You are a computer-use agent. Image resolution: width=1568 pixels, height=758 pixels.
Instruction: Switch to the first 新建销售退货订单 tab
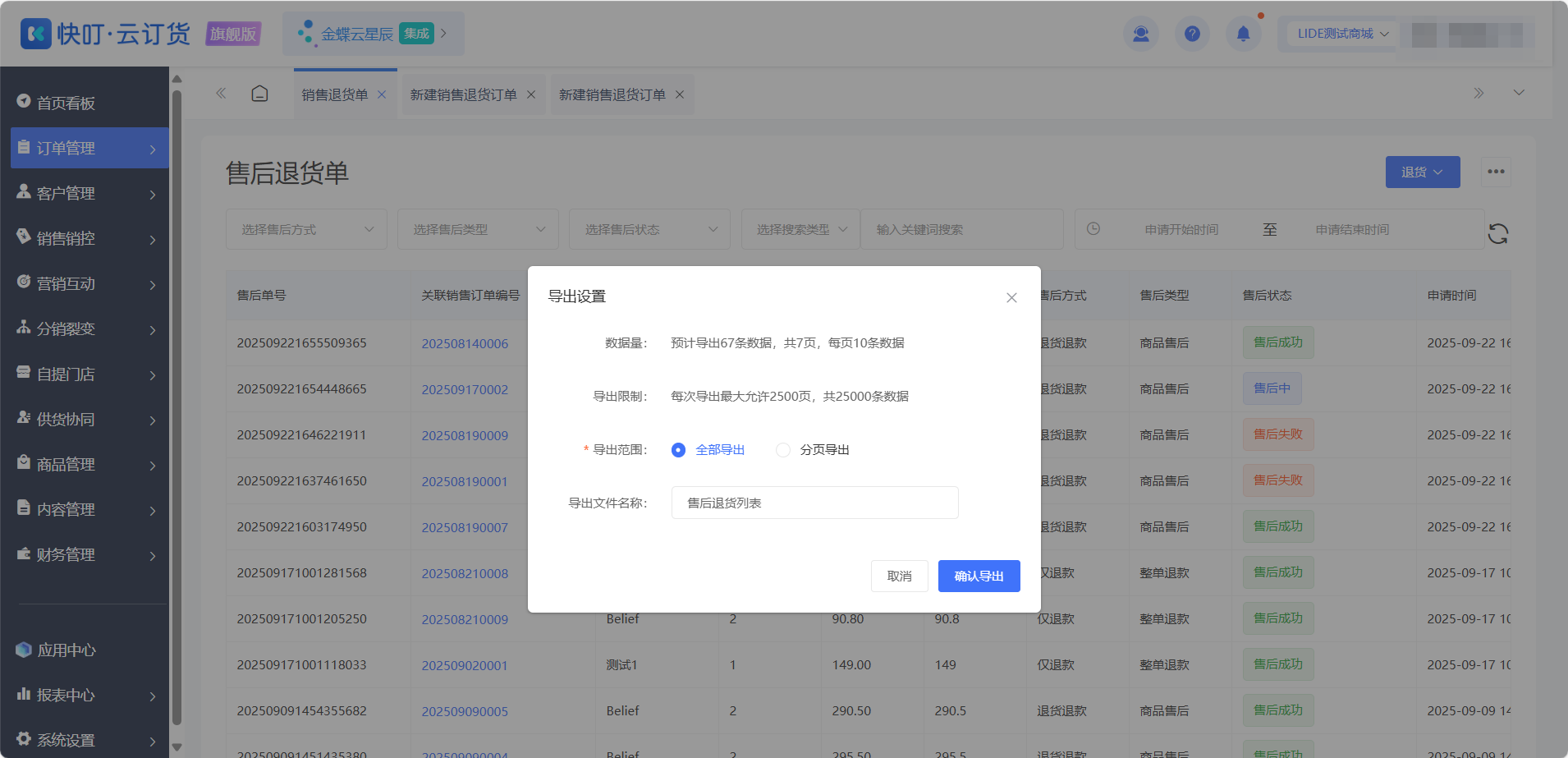pyautogui.click(x=464, y=95)
